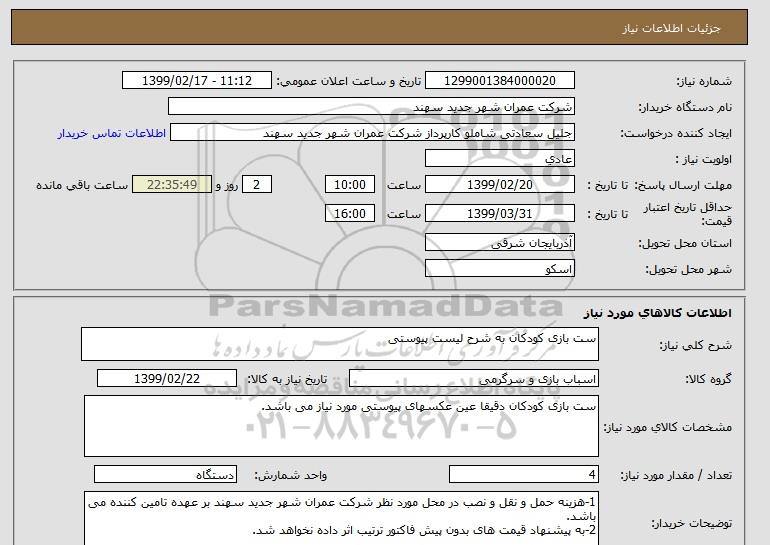Click the buyer notes text area about 'هزینه حمل و نقل'
770x545 pixels.
341,518
